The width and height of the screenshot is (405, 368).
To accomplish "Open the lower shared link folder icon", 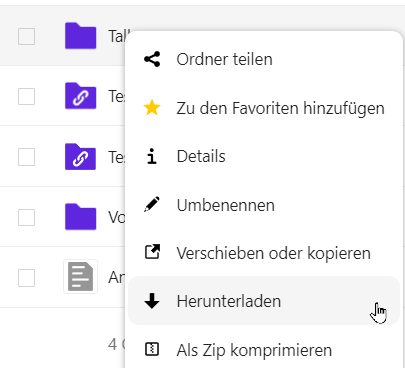I will (x=81, y=157).
